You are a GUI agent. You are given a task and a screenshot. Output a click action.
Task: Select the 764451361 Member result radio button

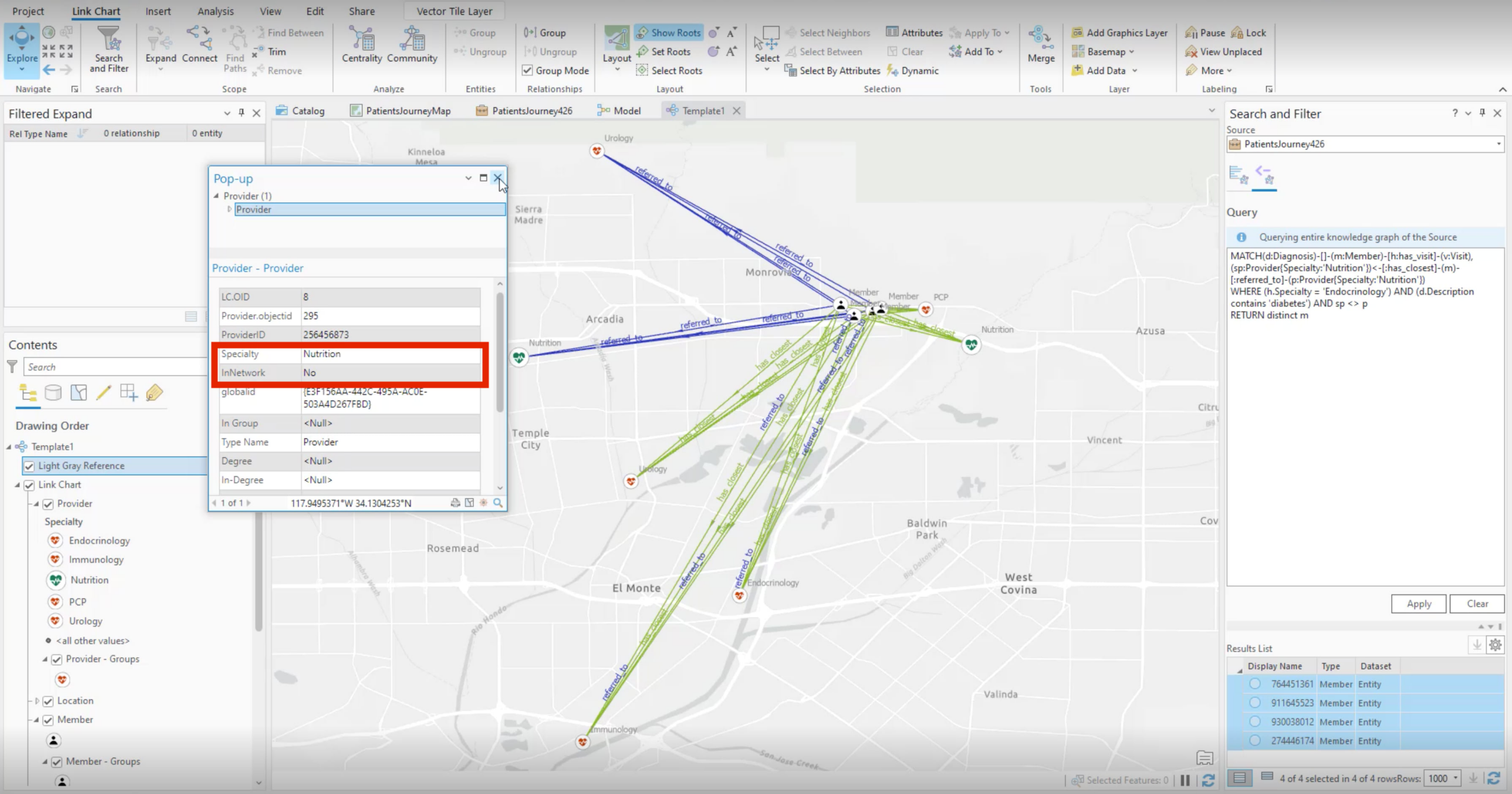(1254, 684)
